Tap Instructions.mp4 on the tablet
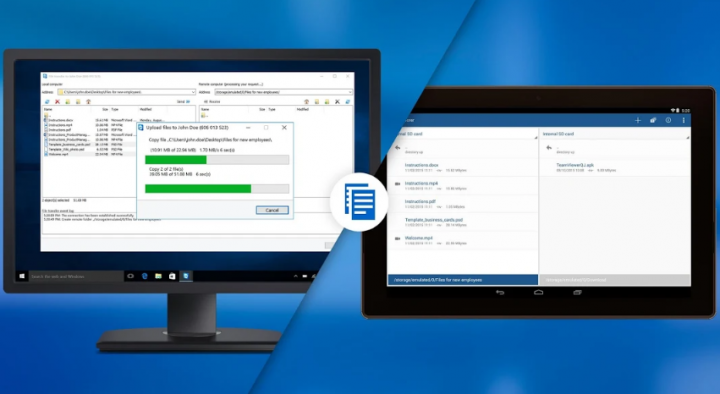The width and height of the screenshot is (720, 394). pyautogui.click(x=463, y=186)
